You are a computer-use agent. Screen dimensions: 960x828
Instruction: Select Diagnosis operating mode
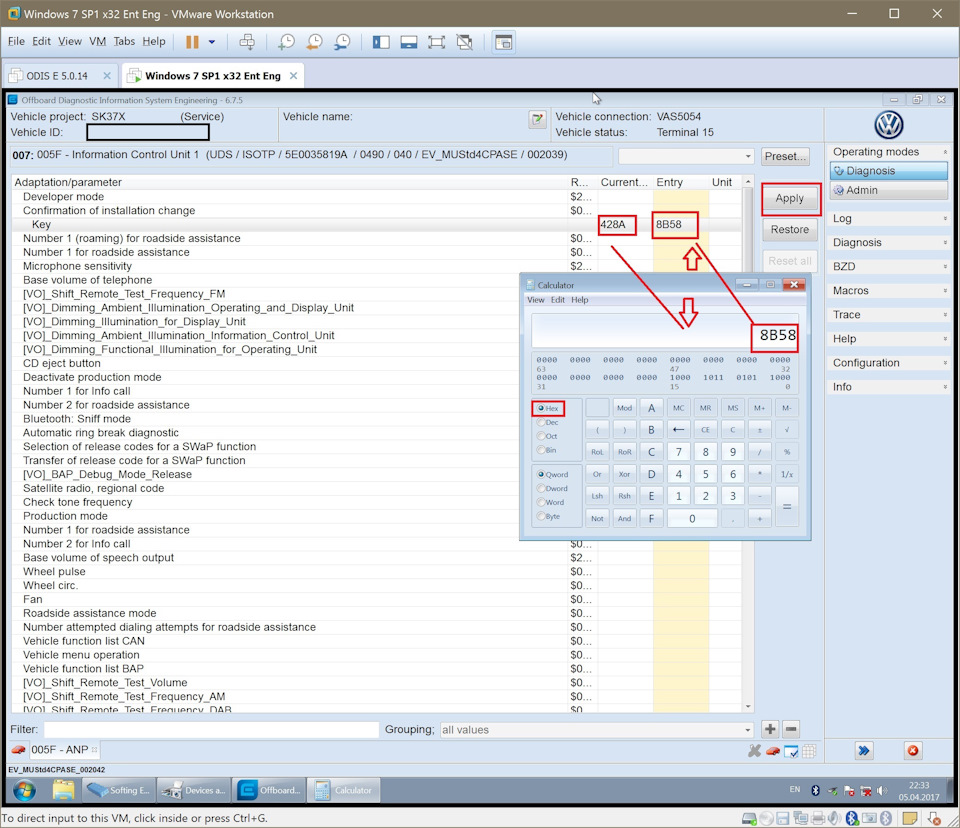click(x=888, y=171)
